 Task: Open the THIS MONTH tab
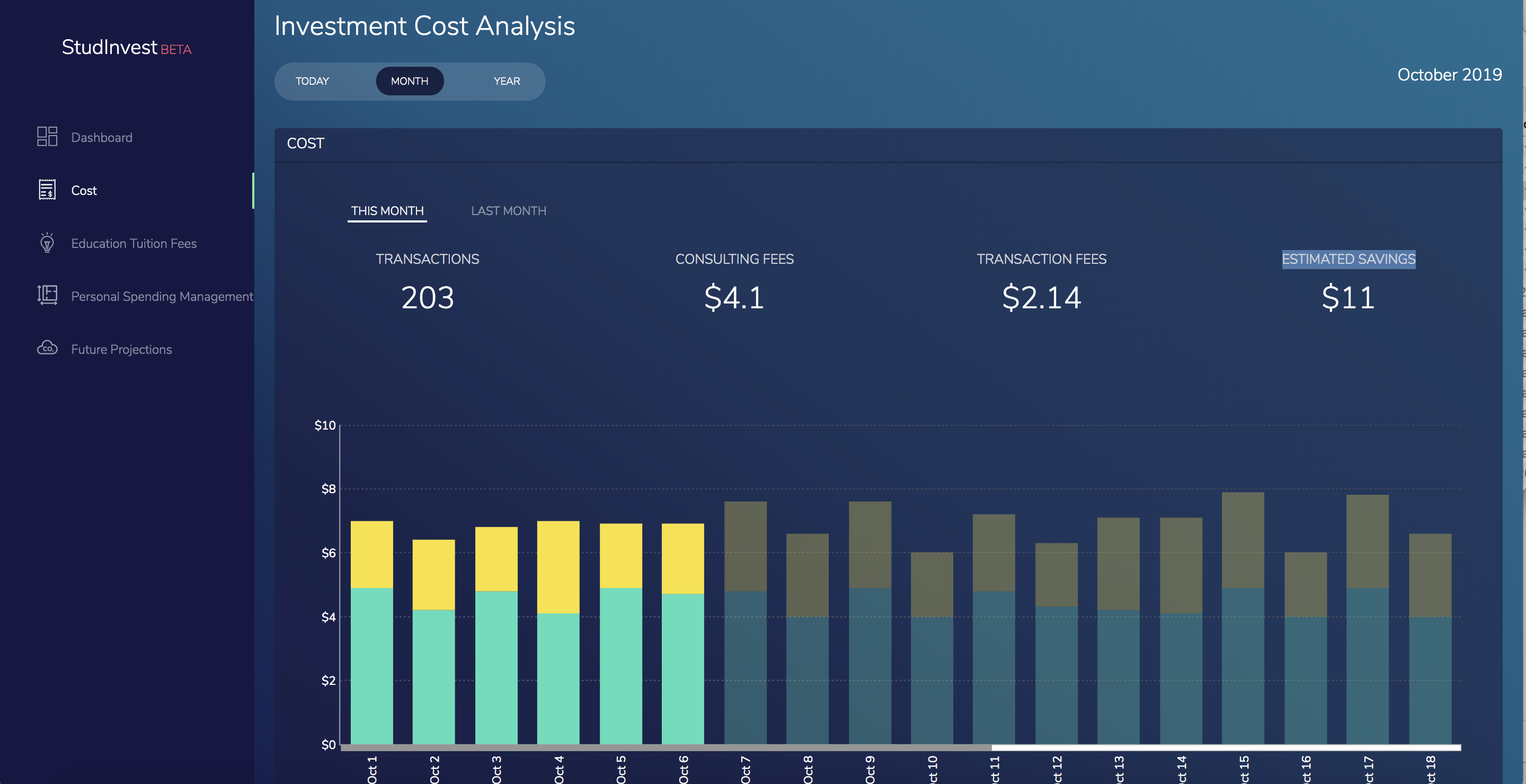coord(387,211)
